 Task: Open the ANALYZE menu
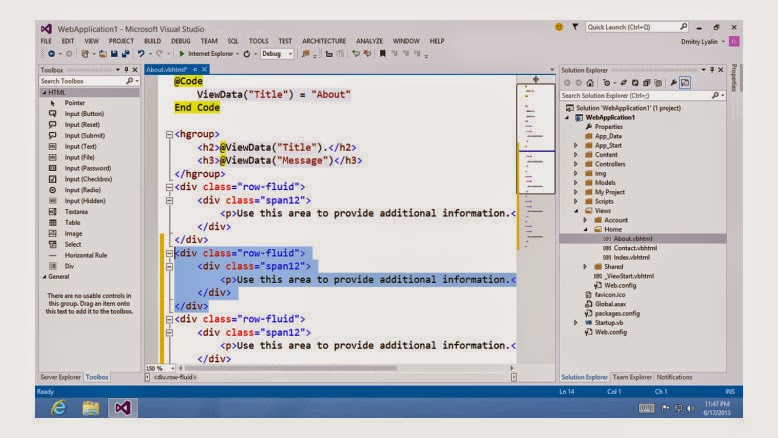[x=369, y=41]
